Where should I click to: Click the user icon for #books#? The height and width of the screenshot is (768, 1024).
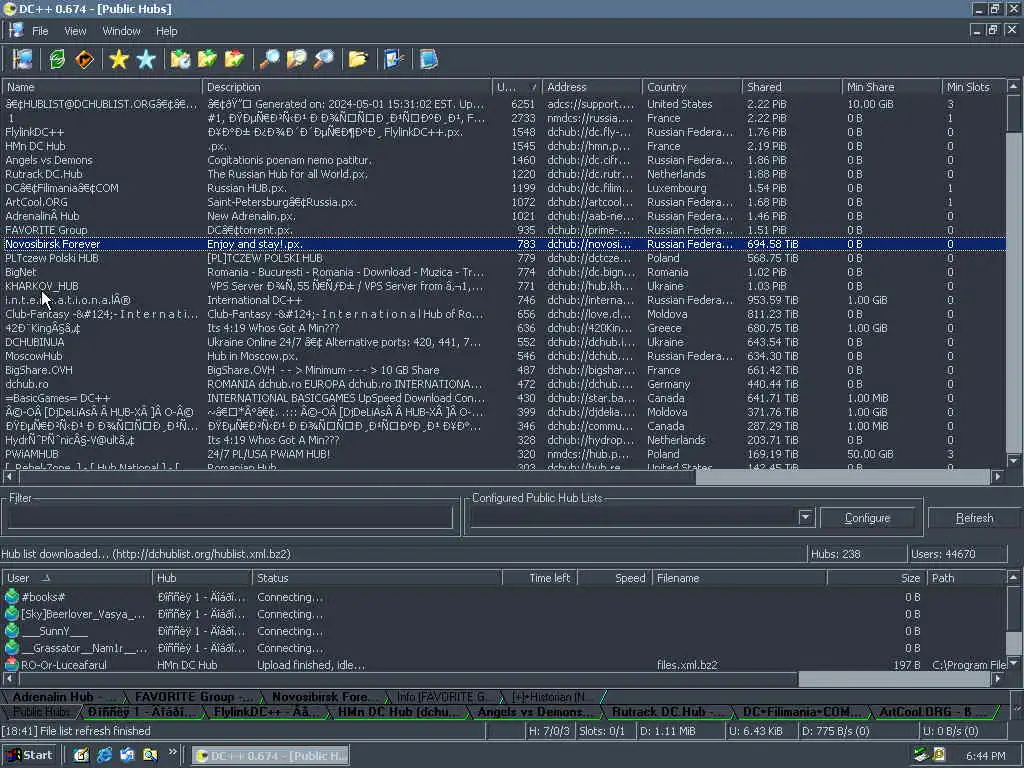click(x=11, y=596)
